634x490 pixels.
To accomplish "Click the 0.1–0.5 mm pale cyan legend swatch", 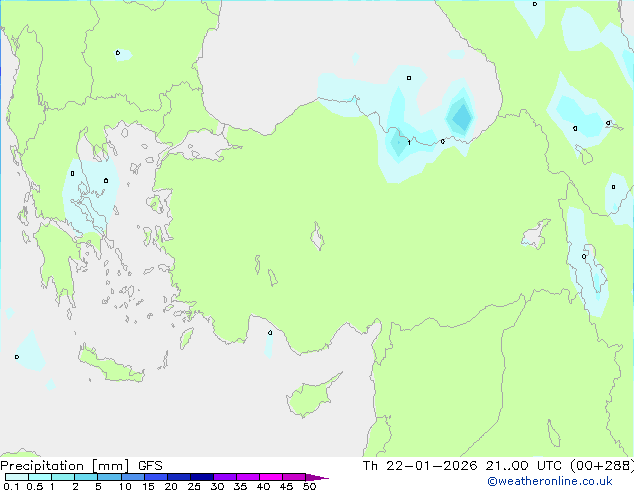I will click(17, 477).
